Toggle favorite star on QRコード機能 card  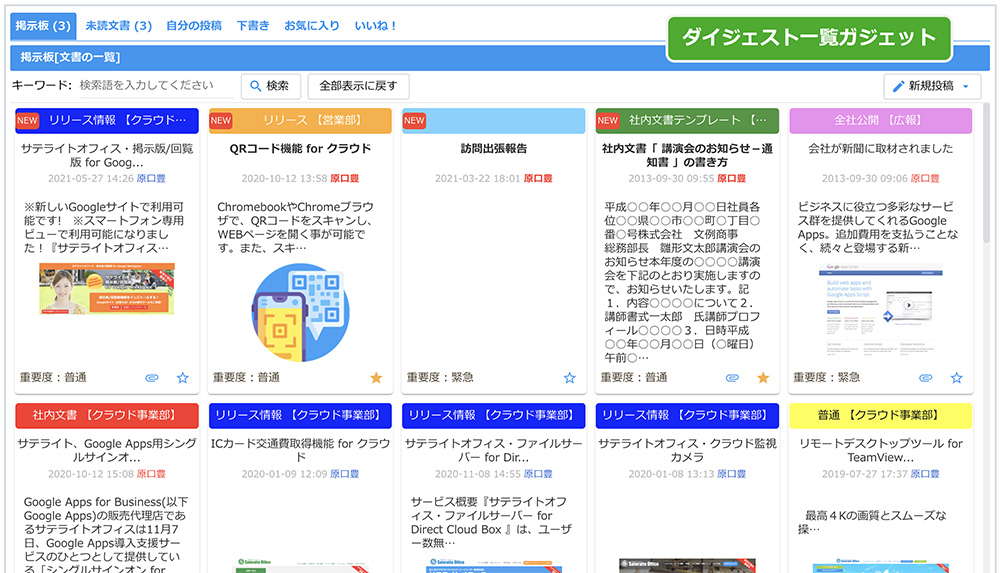click(x=376, y=378)
